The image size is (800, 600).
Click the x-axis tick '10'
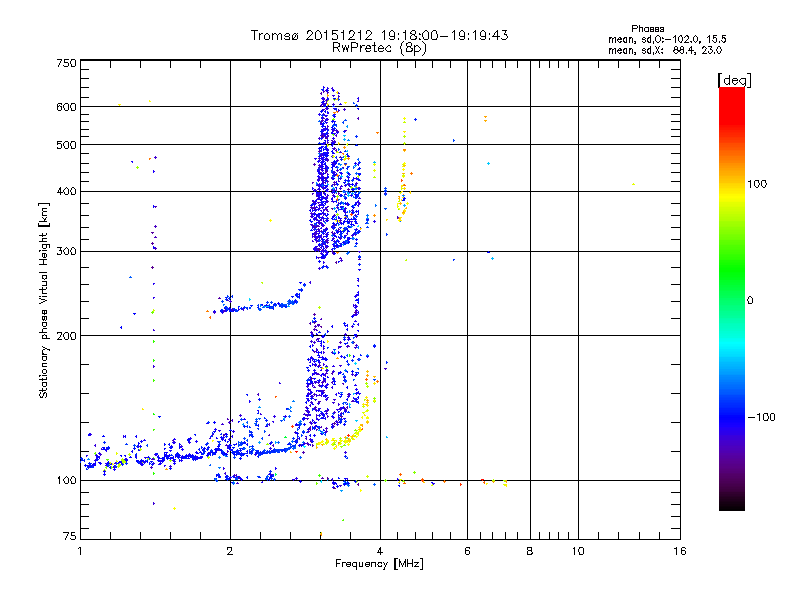tap(578, 551)
